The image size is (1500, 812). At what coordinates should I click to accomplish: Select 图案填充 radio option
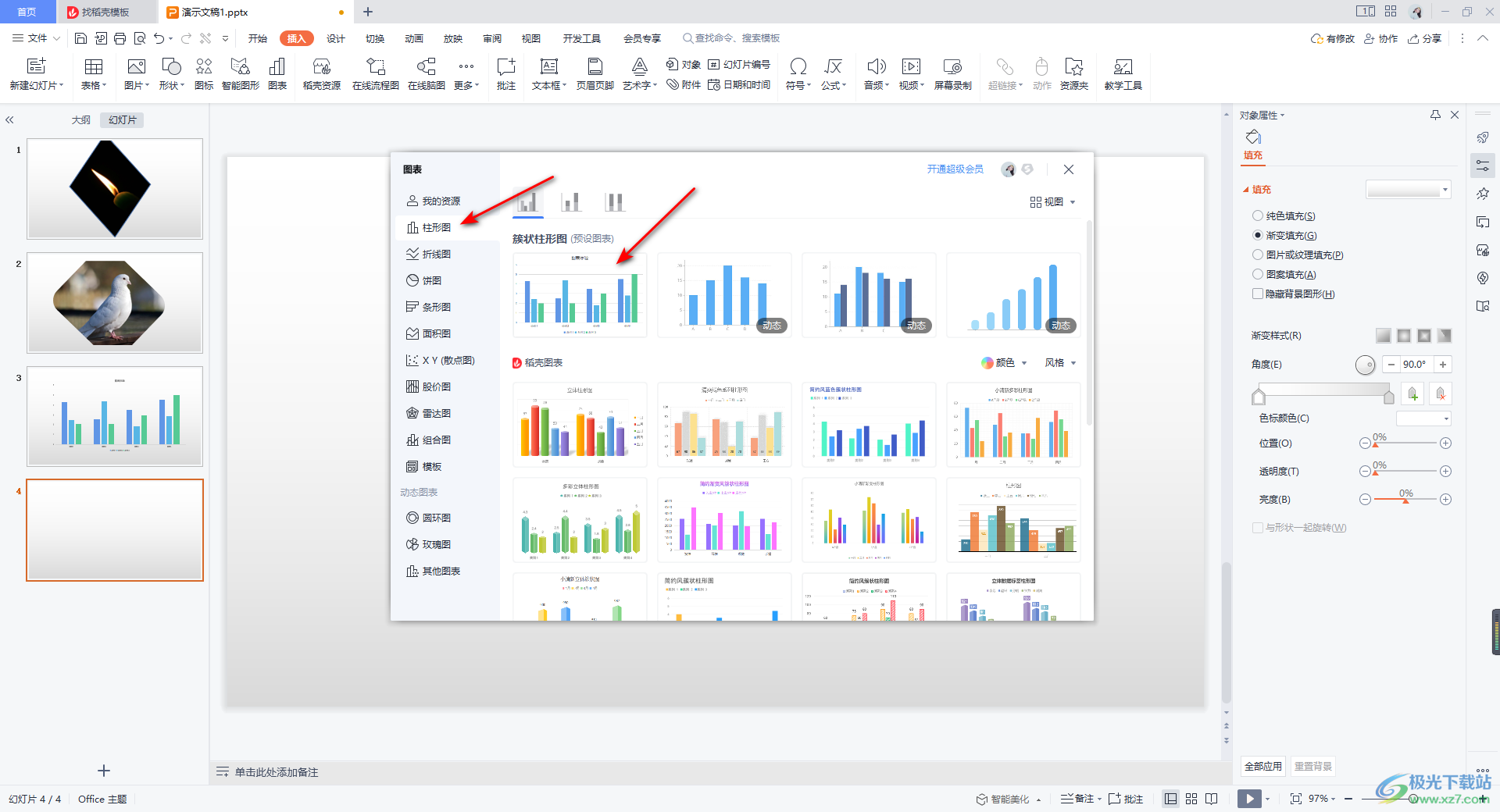tap(1258, 274)
